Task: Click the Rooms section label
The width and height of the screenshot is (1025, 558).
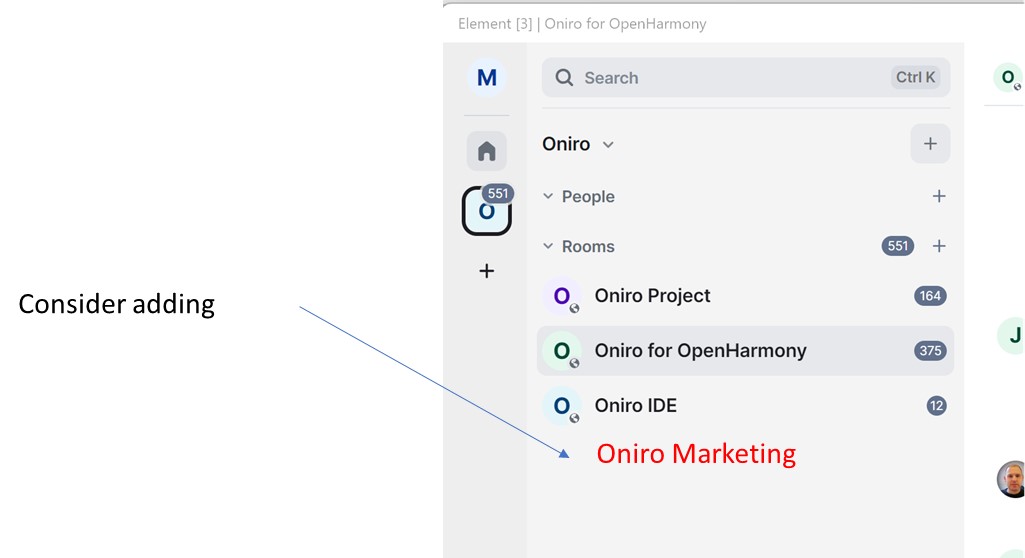Action: click(588, 246)
